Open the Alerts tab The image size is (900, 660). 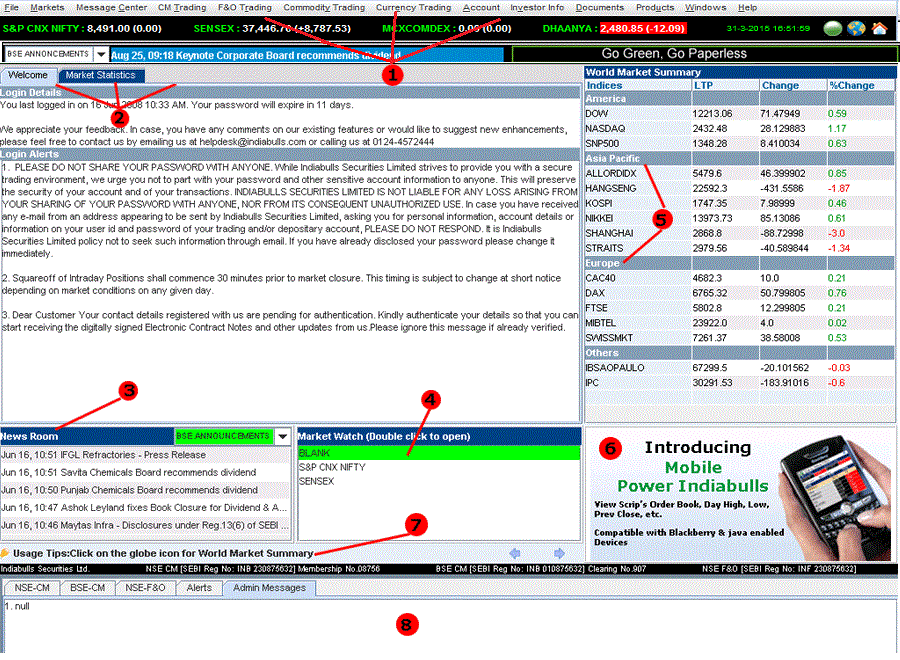pos(199,588)
